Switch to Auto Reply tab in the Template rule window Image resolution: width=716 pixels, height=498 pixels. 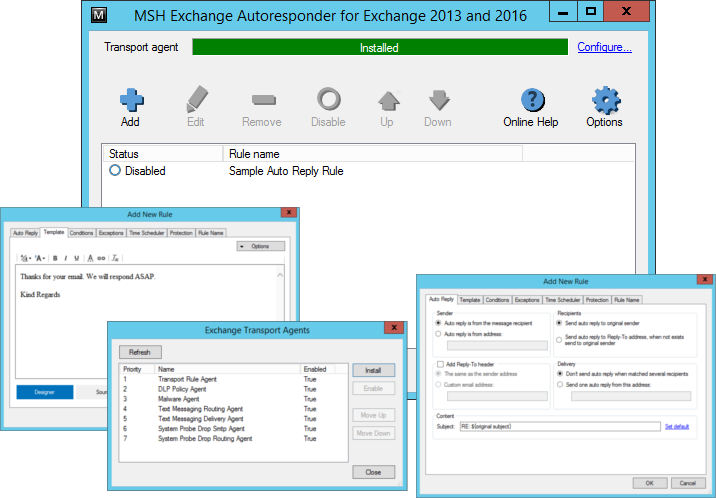click(x=25, y=233)
